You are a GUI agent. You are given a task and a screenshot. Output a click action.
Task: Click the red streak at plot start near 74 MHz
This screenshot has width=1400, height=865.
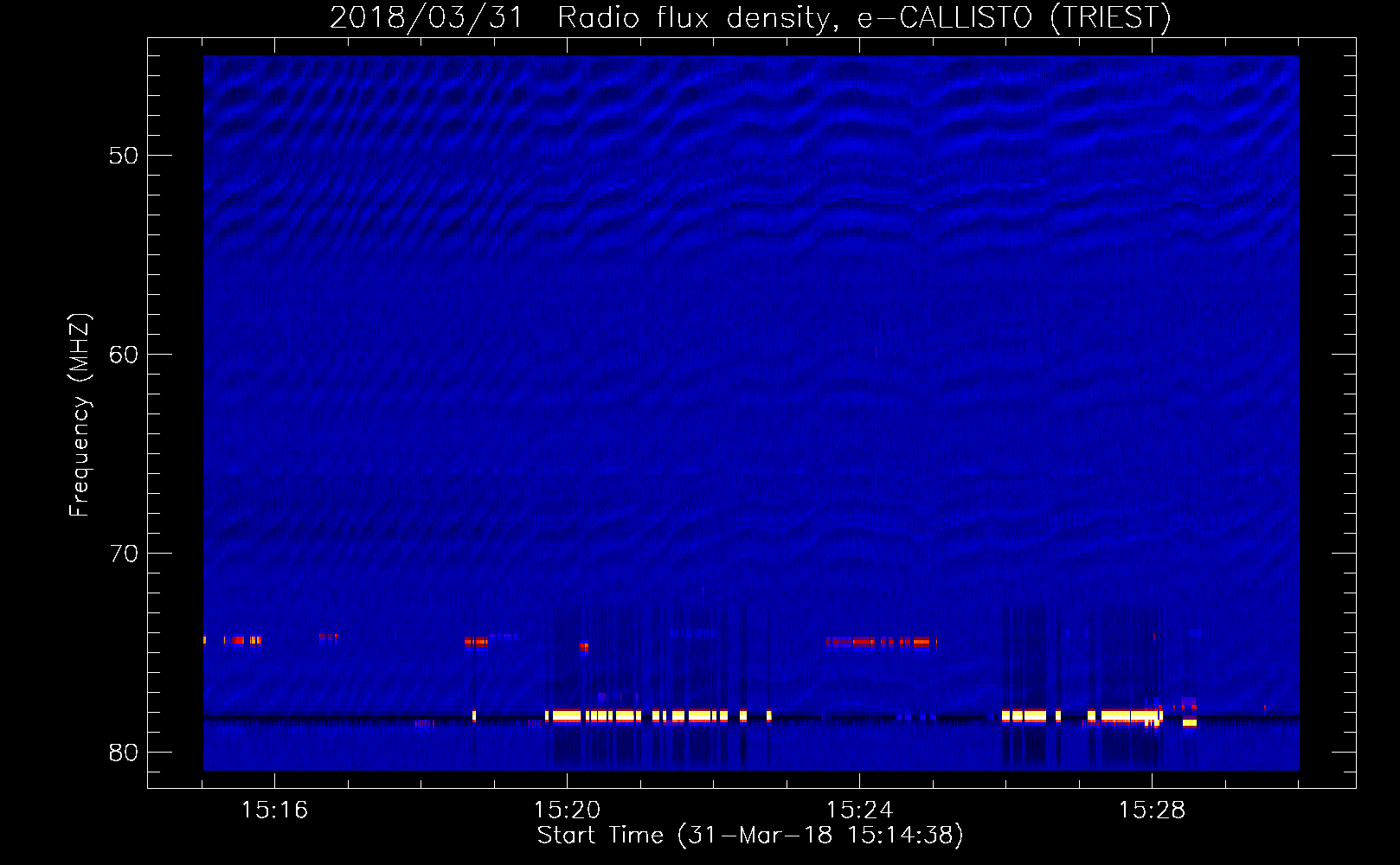(x=232, y=640)
